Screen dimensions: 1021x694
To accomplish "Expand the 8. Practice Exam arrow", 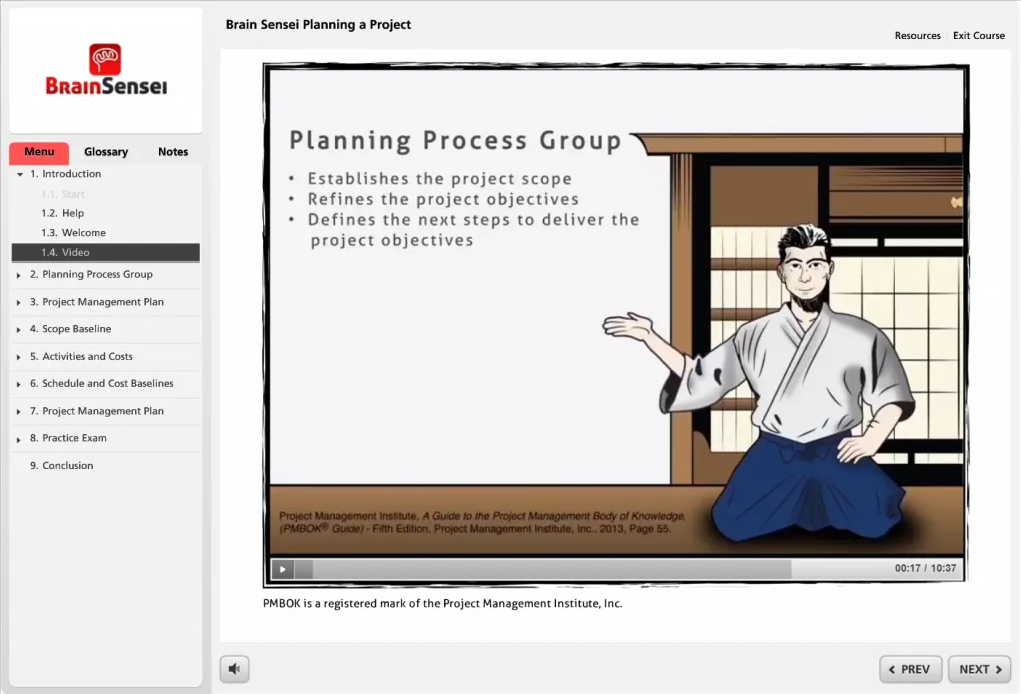I will [x=20, y=439].
